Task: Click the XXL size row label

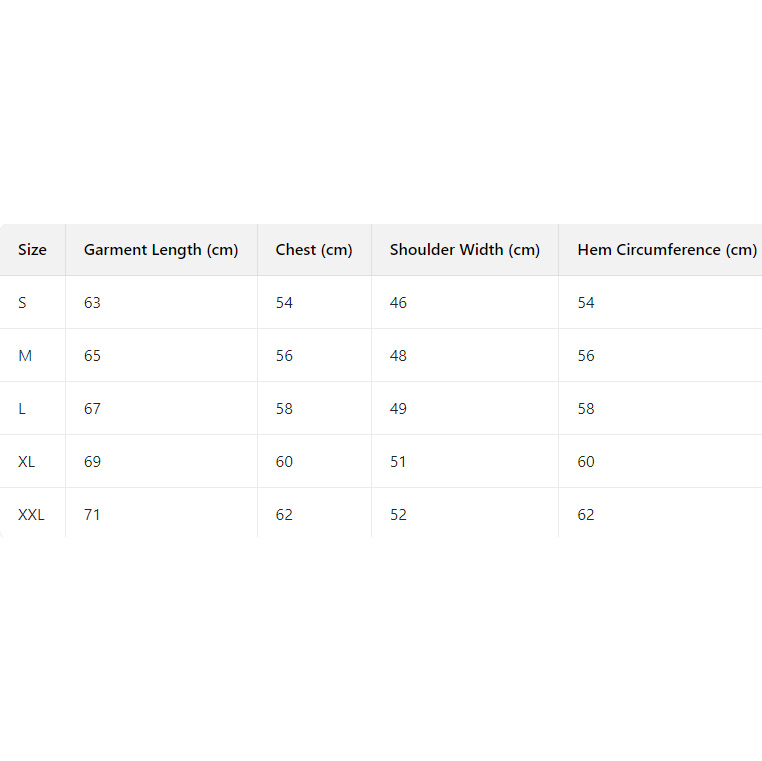Action: 31,515
